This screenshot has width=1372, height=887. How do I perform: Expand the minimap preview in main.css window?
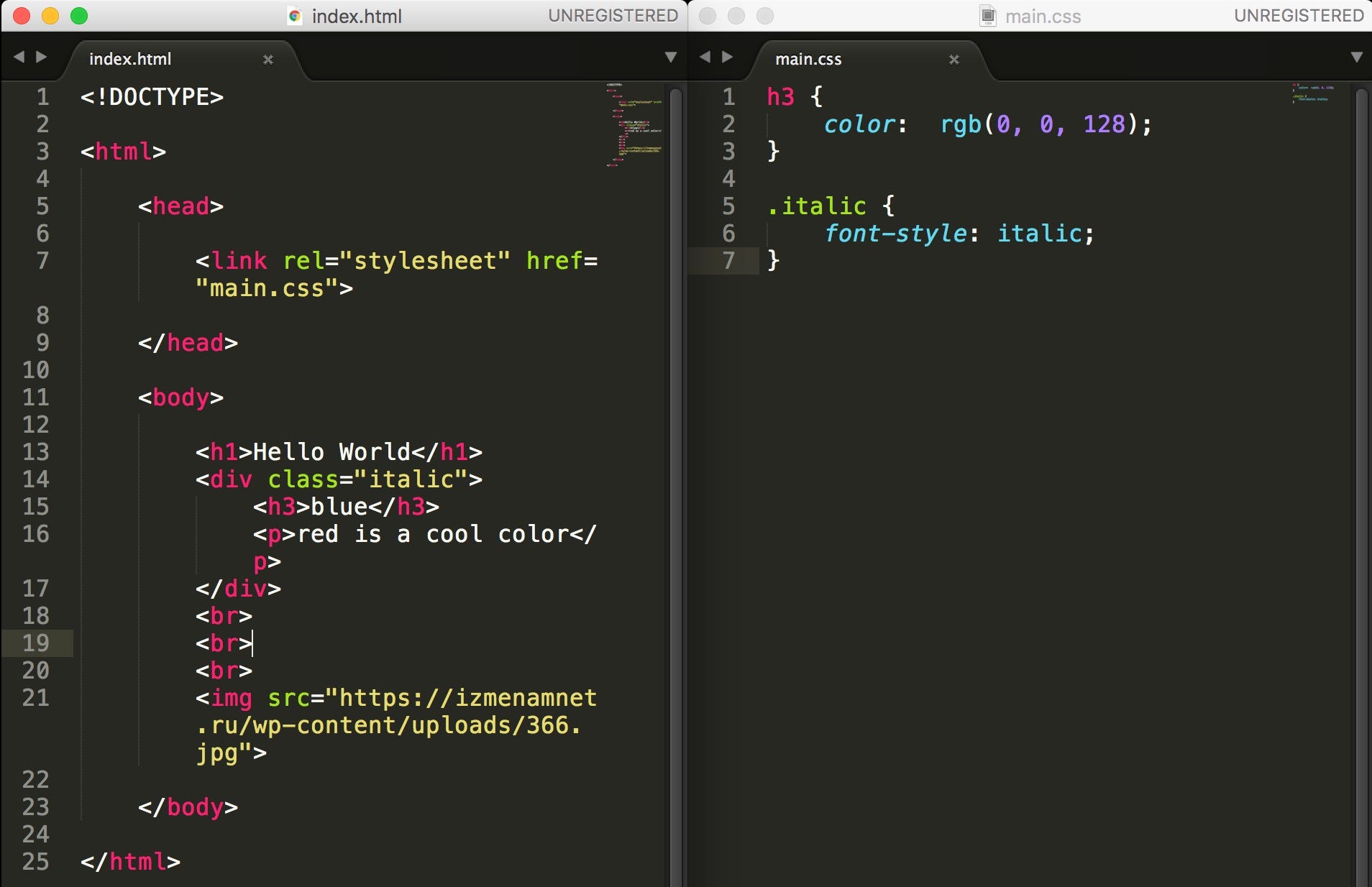tap(1313, 93)
